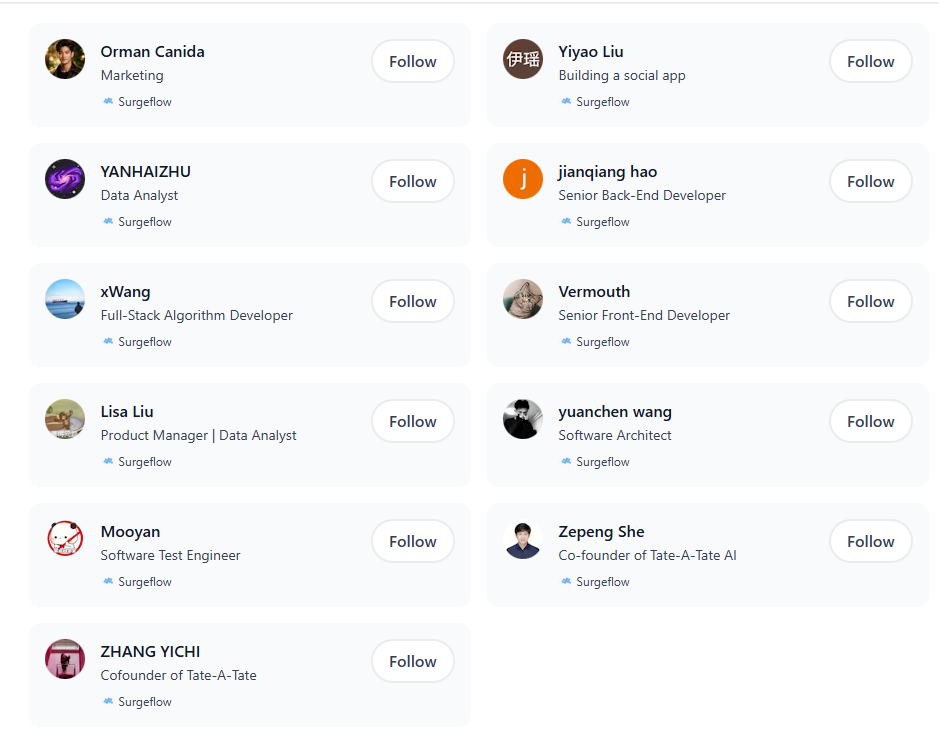This screenshot has height=741, width=939.
Task: Click the Surgeflow icon under Vermouth
Action: tap(566, 341)
